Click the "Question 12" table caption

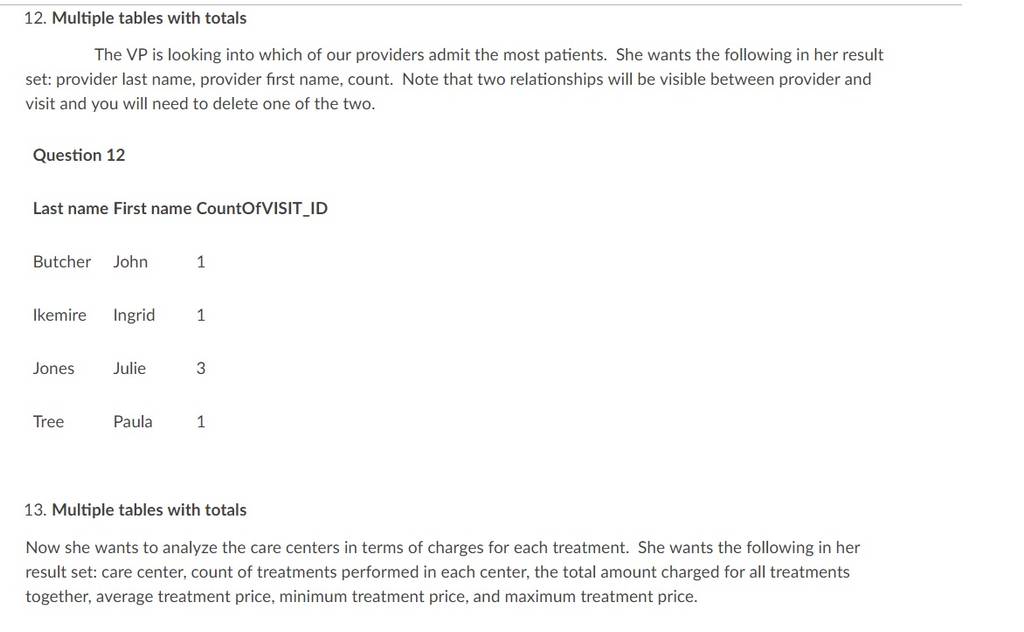point(79,155)
